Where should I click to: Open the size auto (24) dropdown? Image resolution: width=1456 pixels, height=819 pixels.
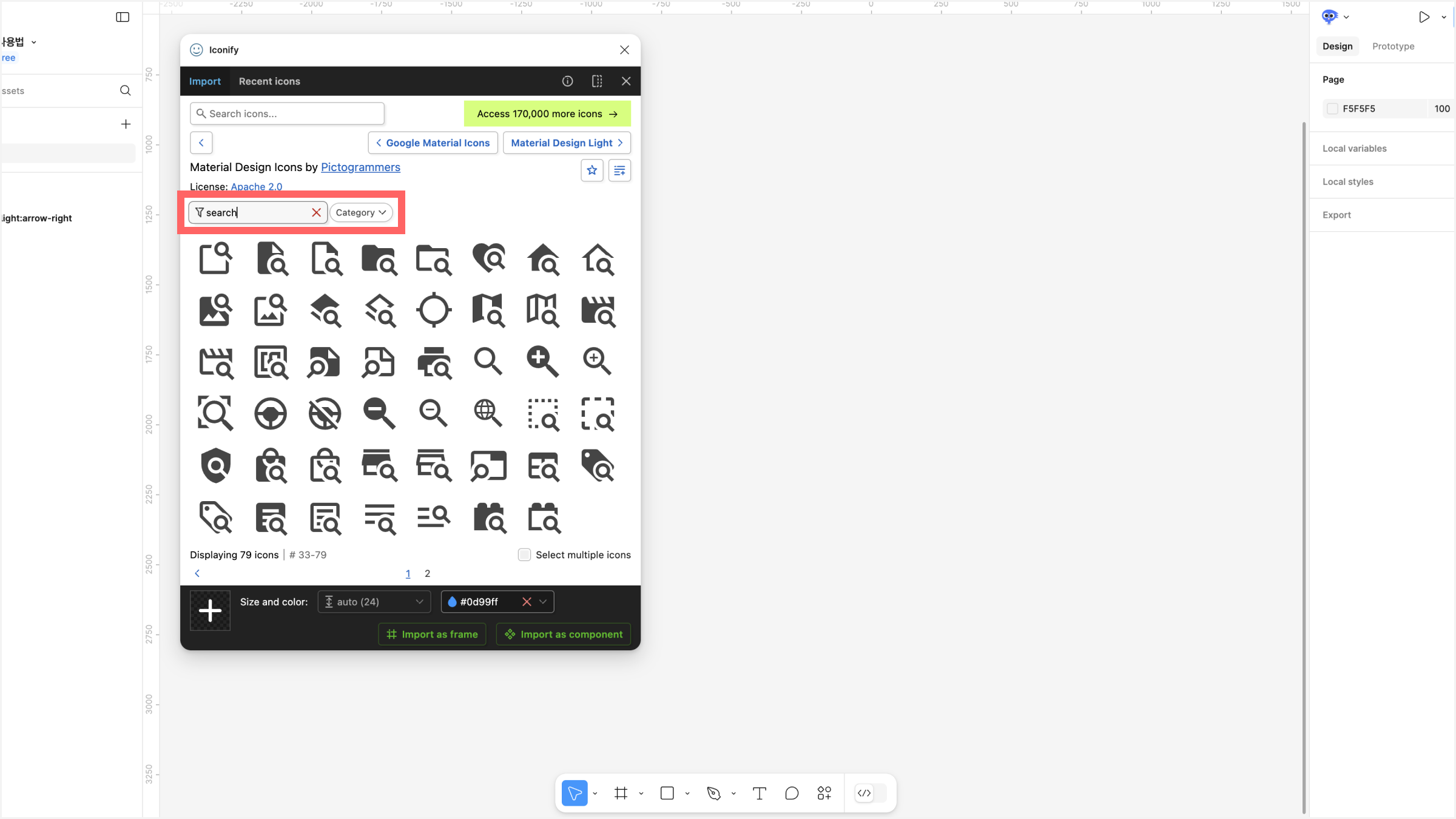(x=374, y=602)
